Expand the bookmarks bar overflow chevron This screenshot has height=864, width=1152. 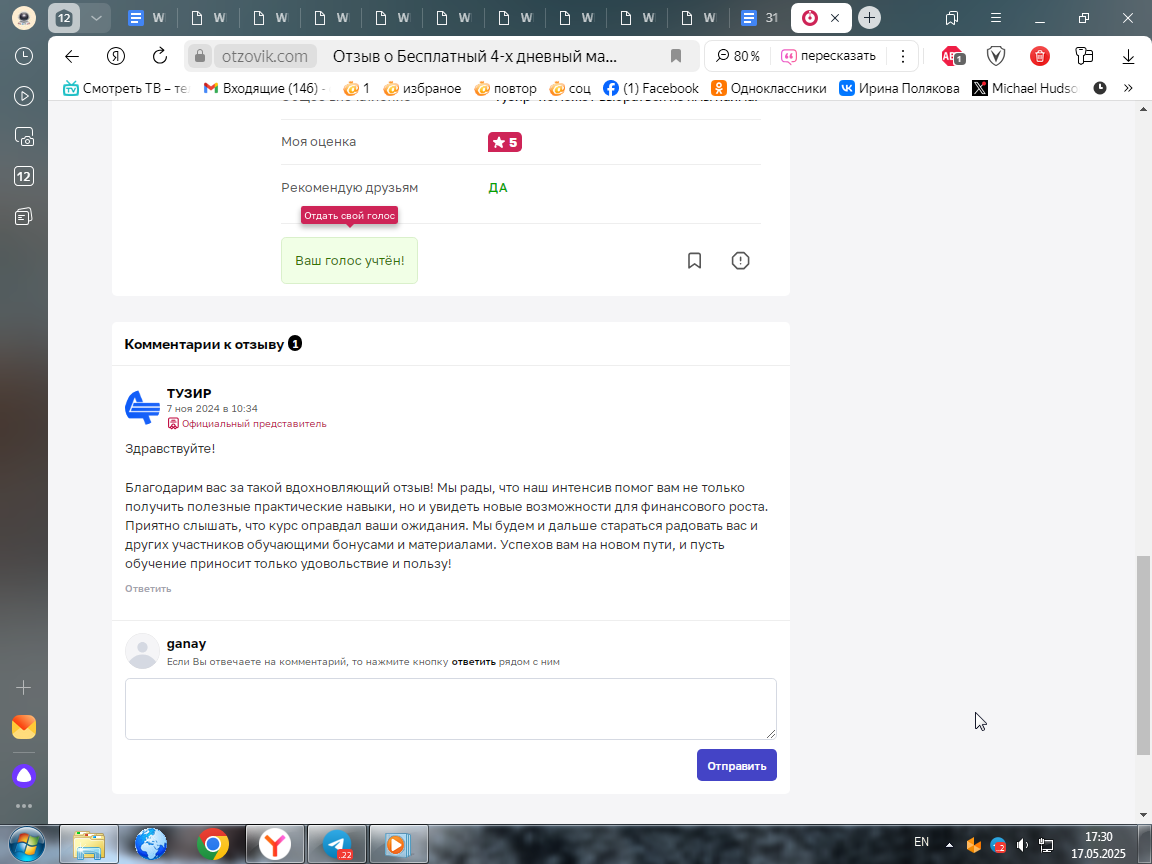click(x=1128, y=88)
